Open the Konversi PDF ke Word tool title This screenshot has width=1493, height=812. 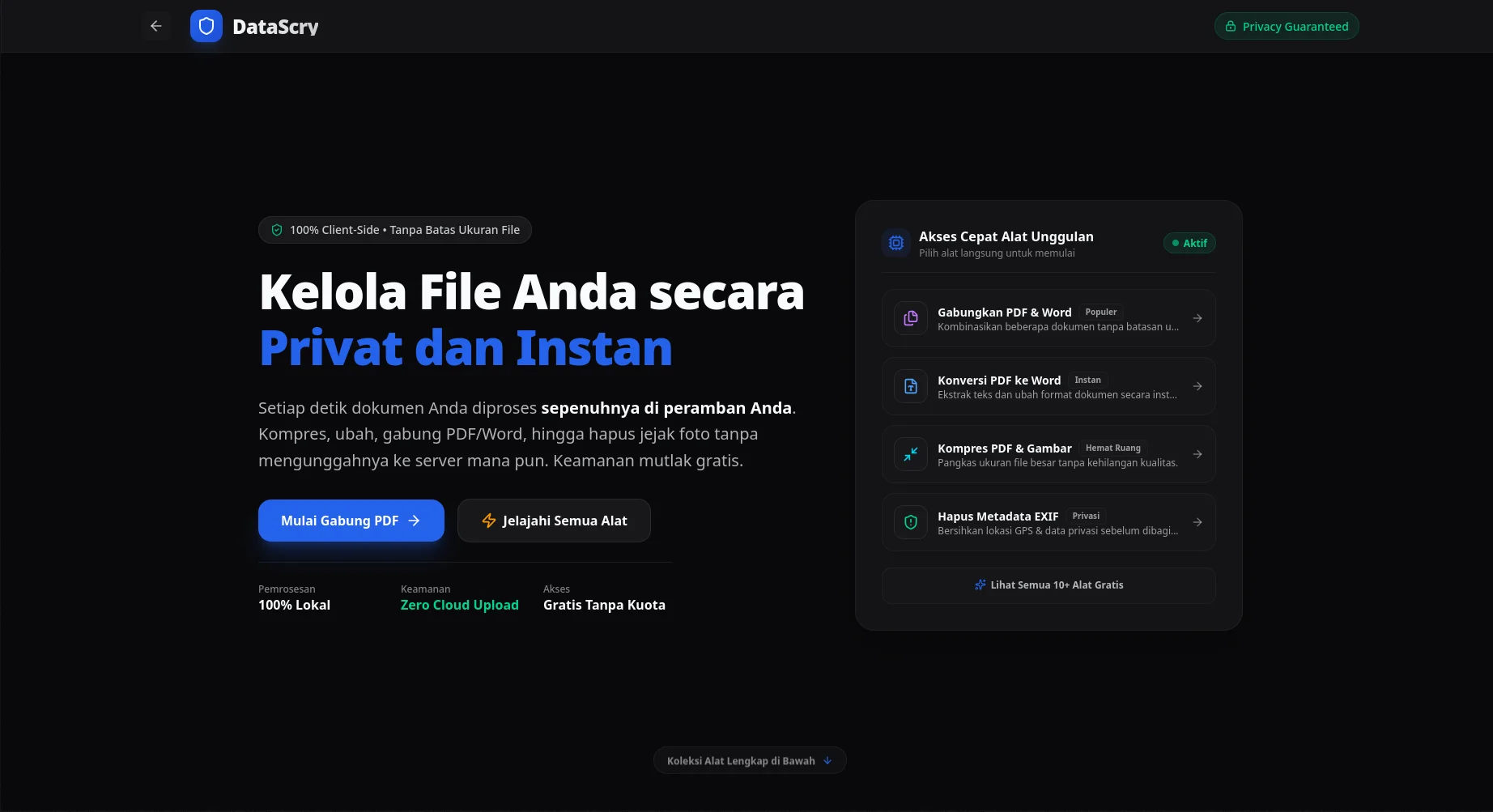pos(999,380)
